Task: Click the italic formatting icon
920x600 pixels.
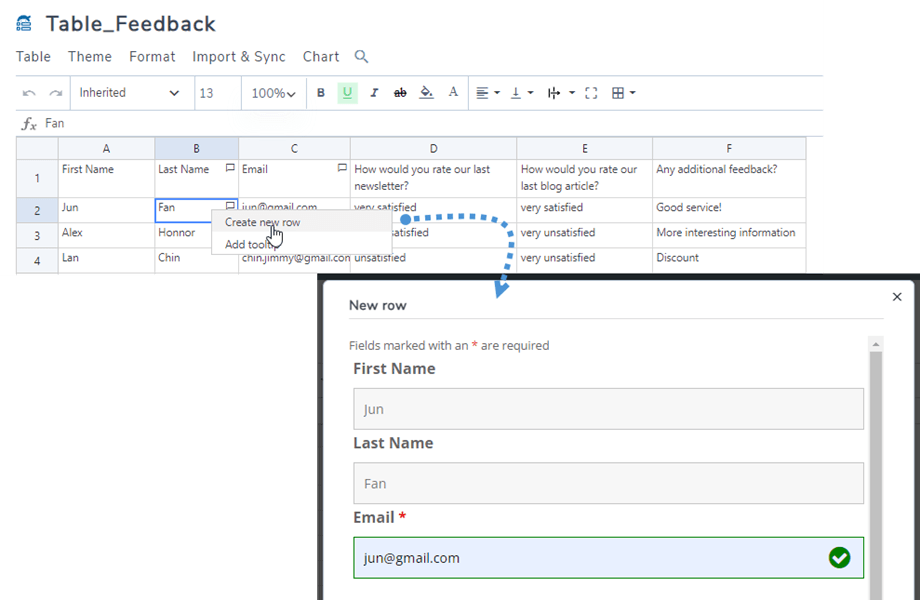Action: 374,93
